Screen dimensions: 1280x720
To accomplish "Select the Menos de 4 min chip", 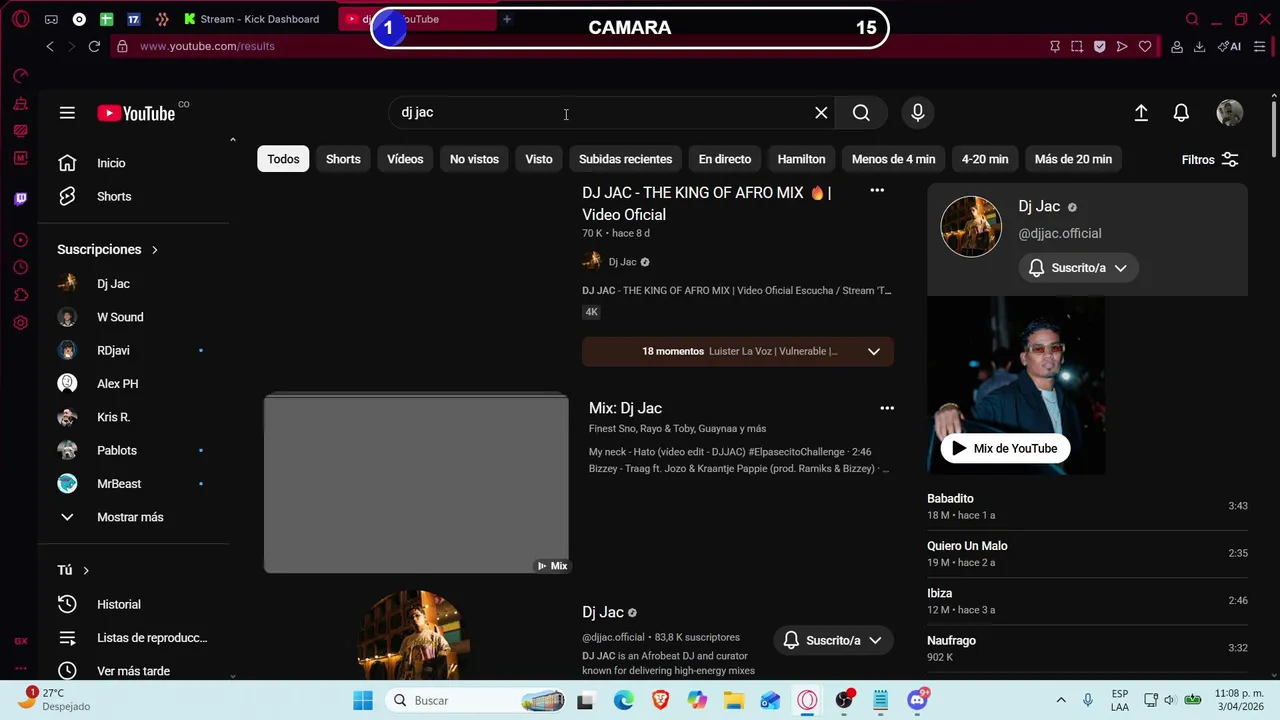I will [893, 159].
